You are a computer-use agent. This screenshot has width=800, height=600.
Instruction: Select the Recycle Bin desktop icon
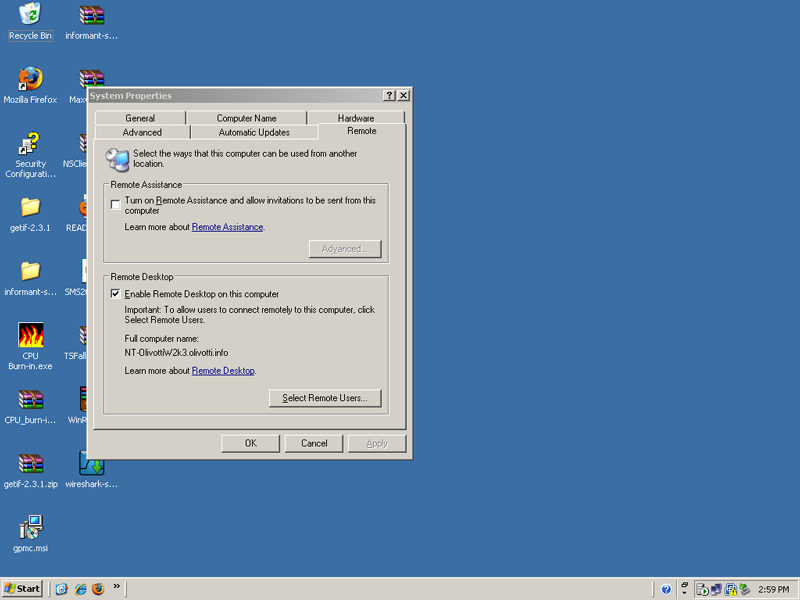pyautogui.click(x=30, y=21)
